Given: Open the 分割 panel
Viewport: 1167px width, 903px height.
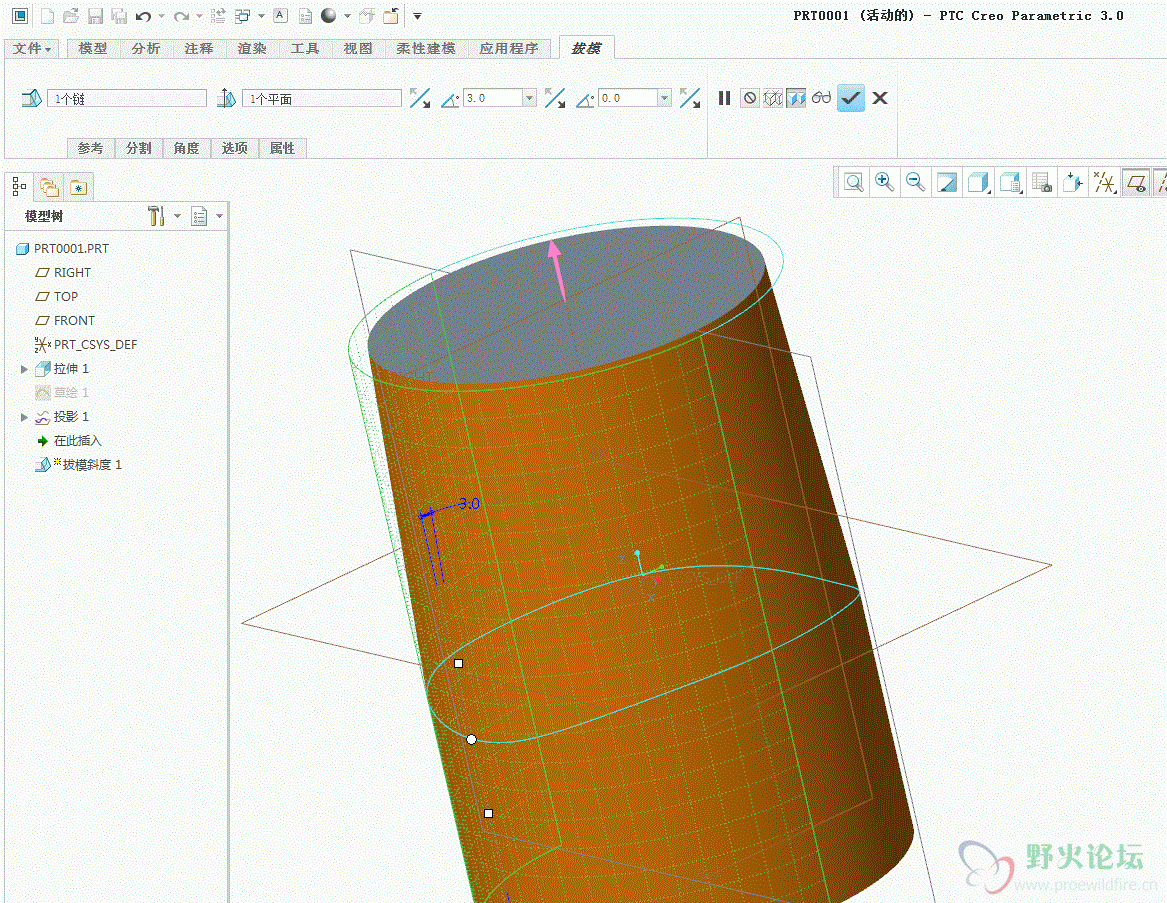Looking at the screenshot, I should 138,148.
